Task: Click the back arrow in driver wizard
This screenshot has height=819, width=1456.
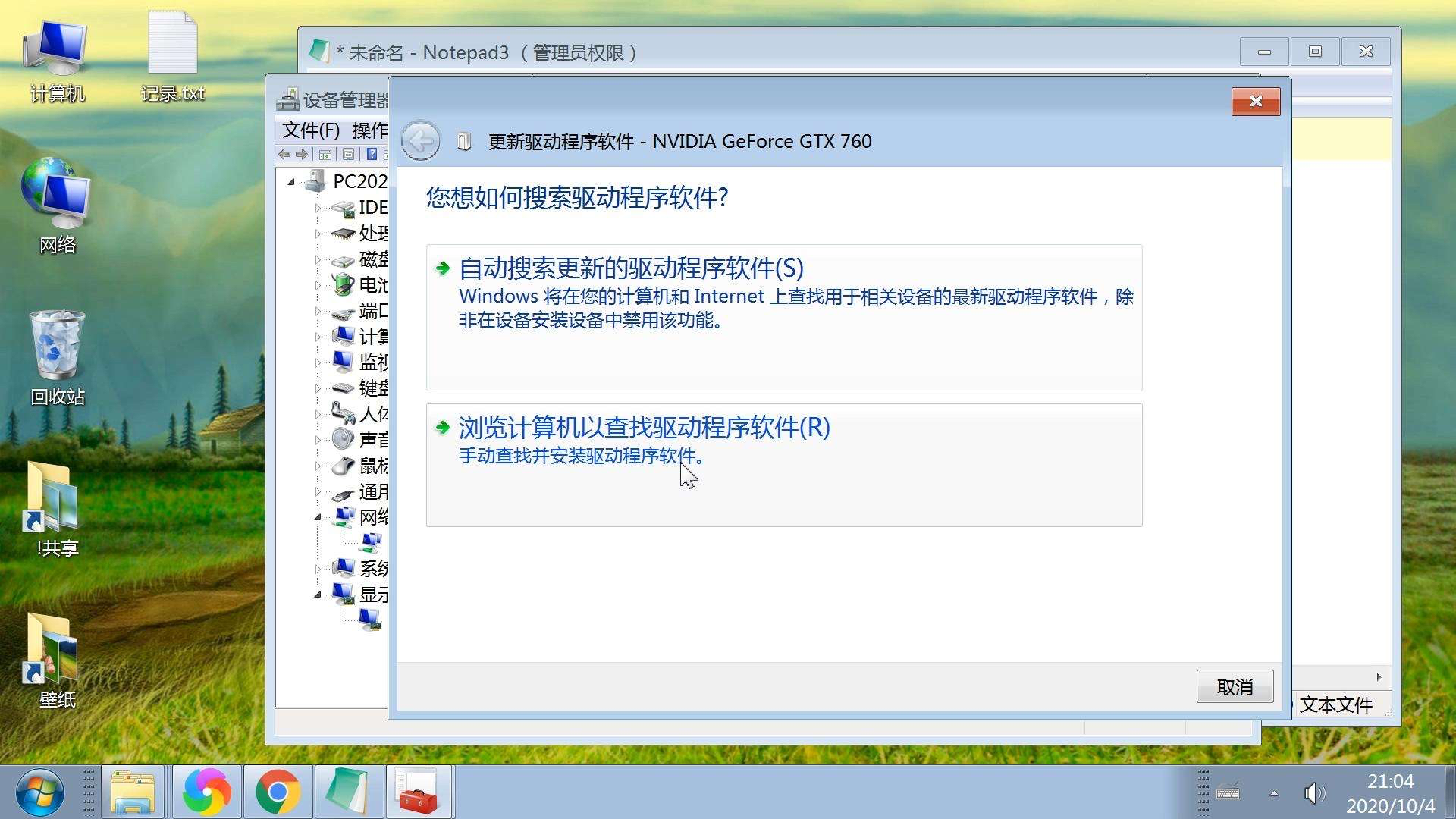Action: coord(420,141)
